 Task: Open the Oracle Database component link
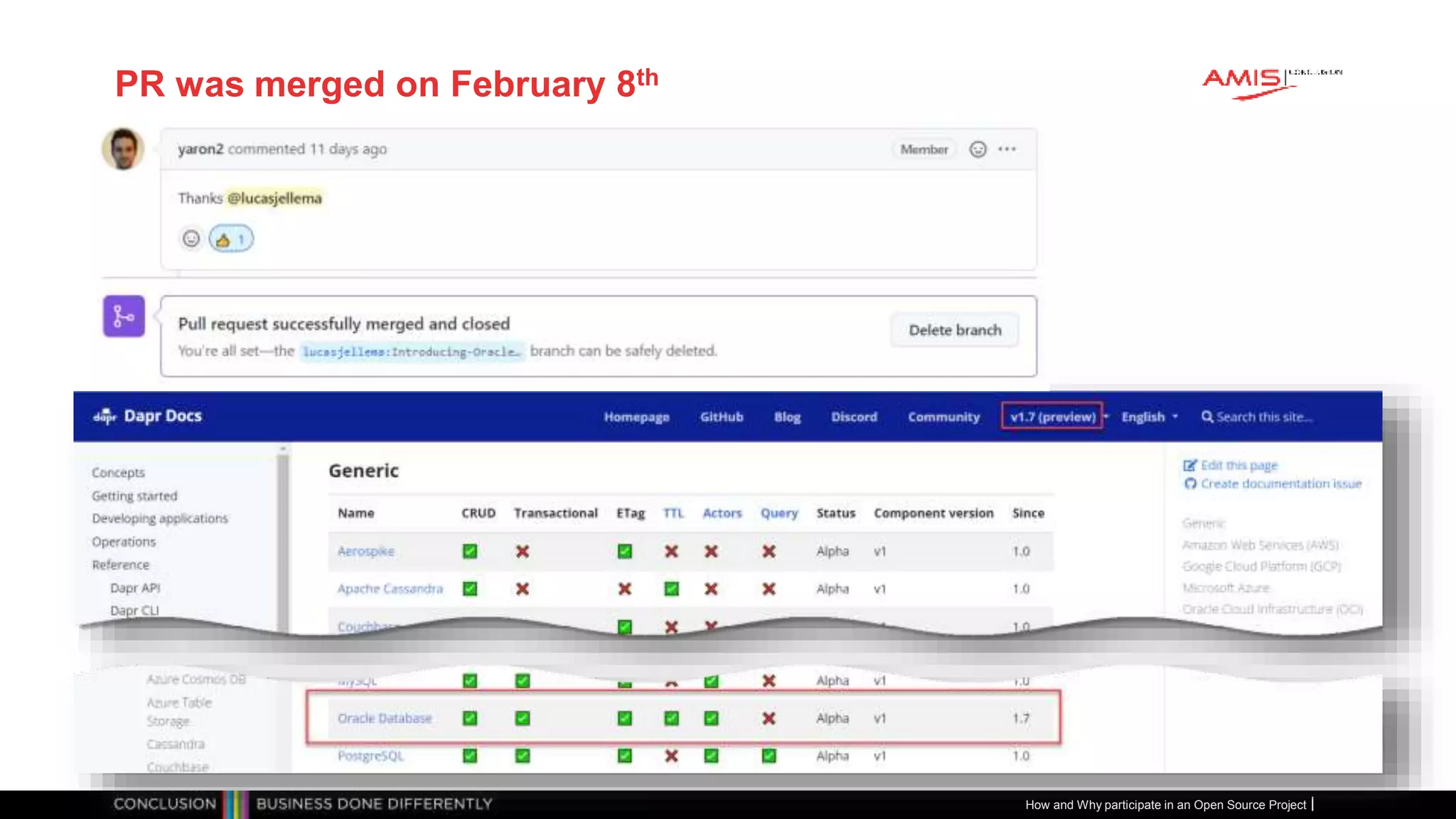[385, 719]
